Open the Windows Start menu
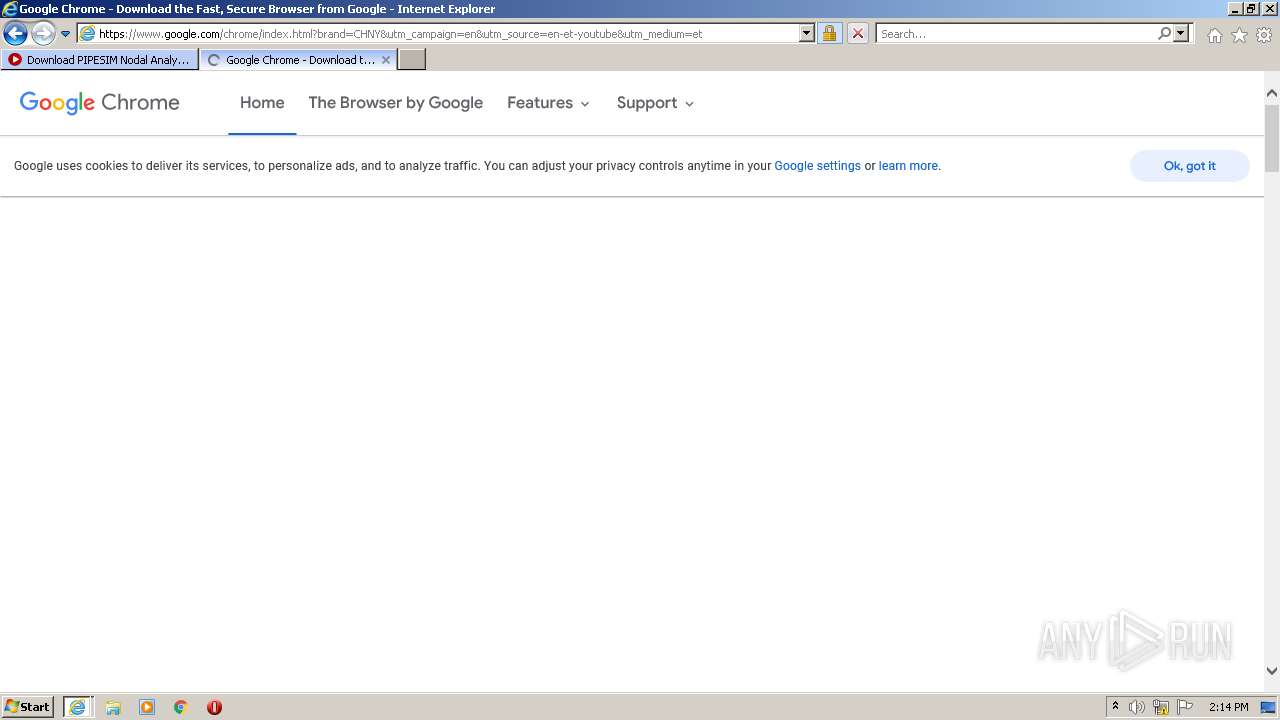This screenshot has width=1280, height=720. [x=28, y=707]
